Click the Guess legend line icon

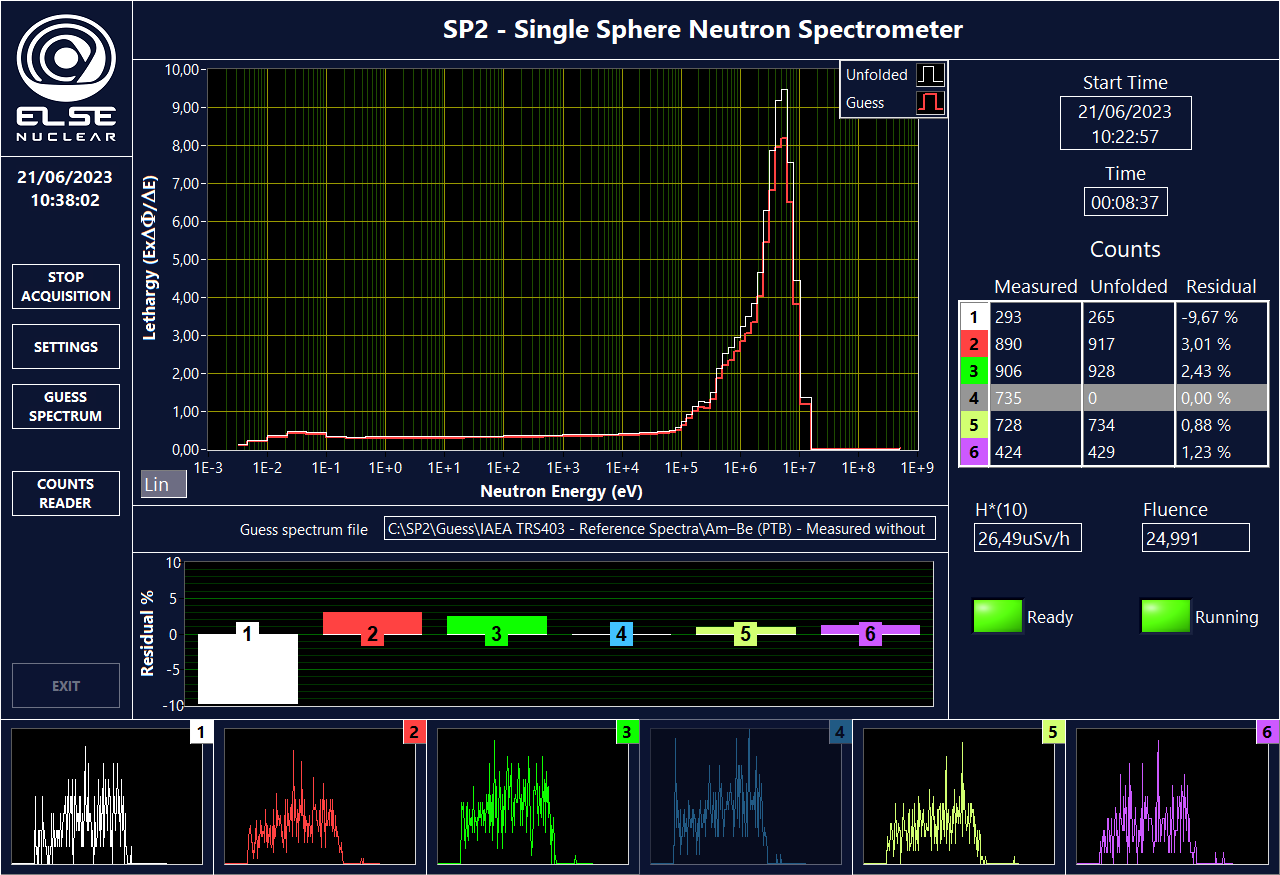click(931, 103)
